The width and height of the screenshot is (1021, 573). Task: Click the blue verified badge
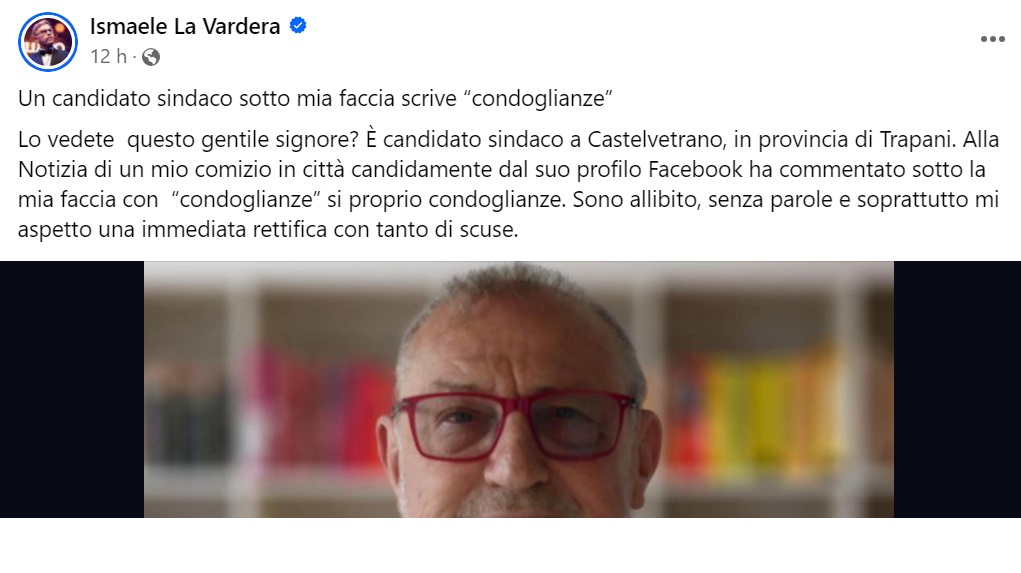[x=298, y=26]
